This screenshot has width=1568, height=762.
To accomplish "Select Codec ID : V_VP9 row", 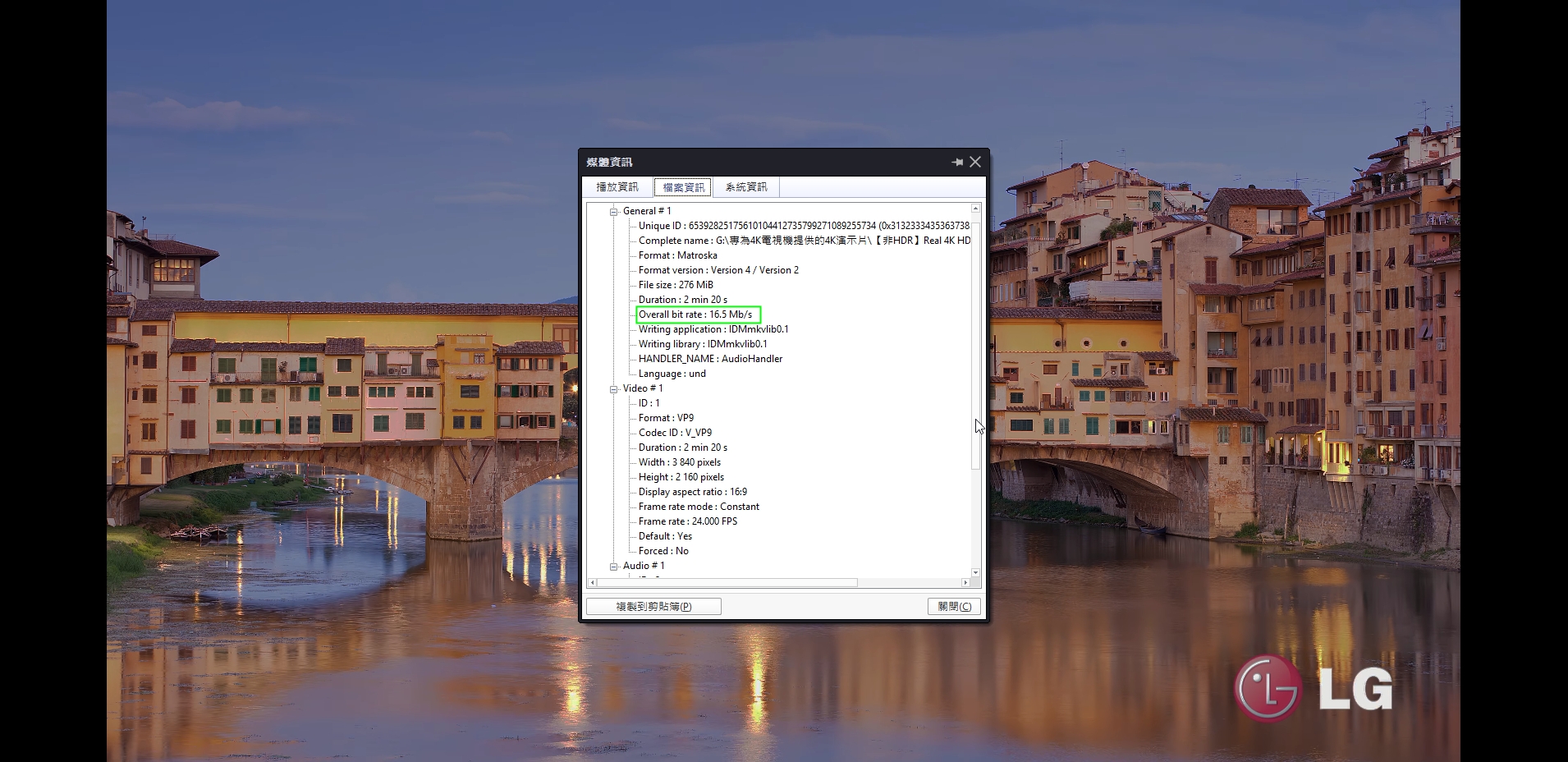I will (676, 433).
